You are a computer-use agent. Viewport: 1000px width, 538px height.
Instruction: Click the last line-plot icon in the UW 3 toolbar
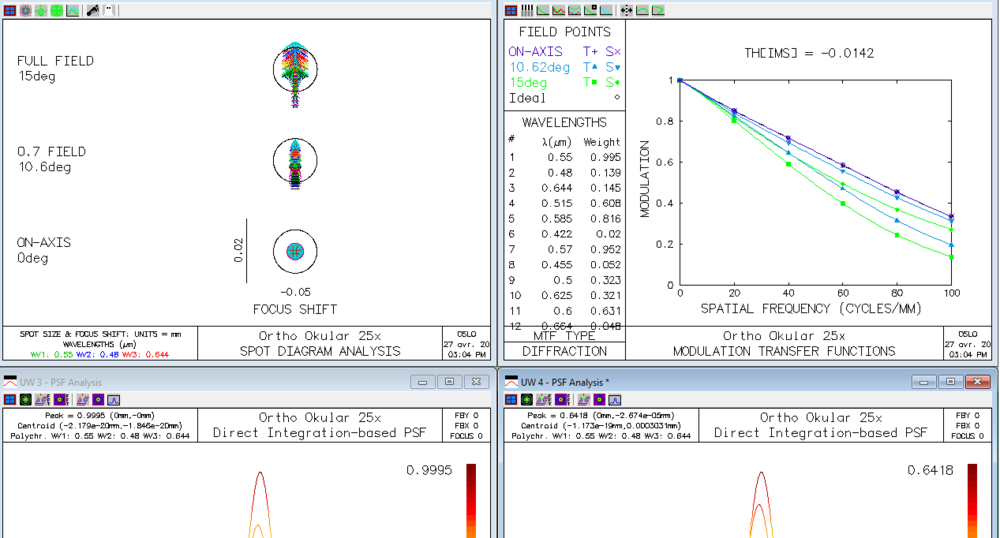114,400
